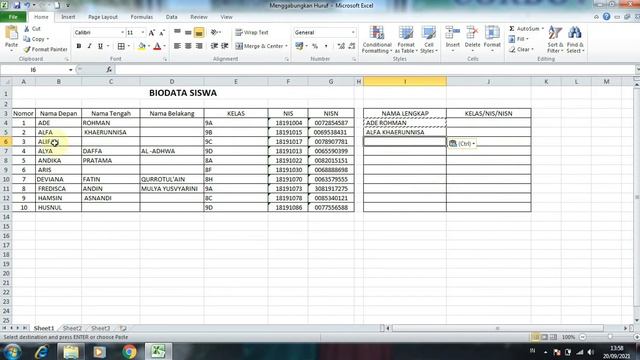Viewport: 640px width, 360px height.
Task: Click the Align Text Right icon
Action: [199, 46]
